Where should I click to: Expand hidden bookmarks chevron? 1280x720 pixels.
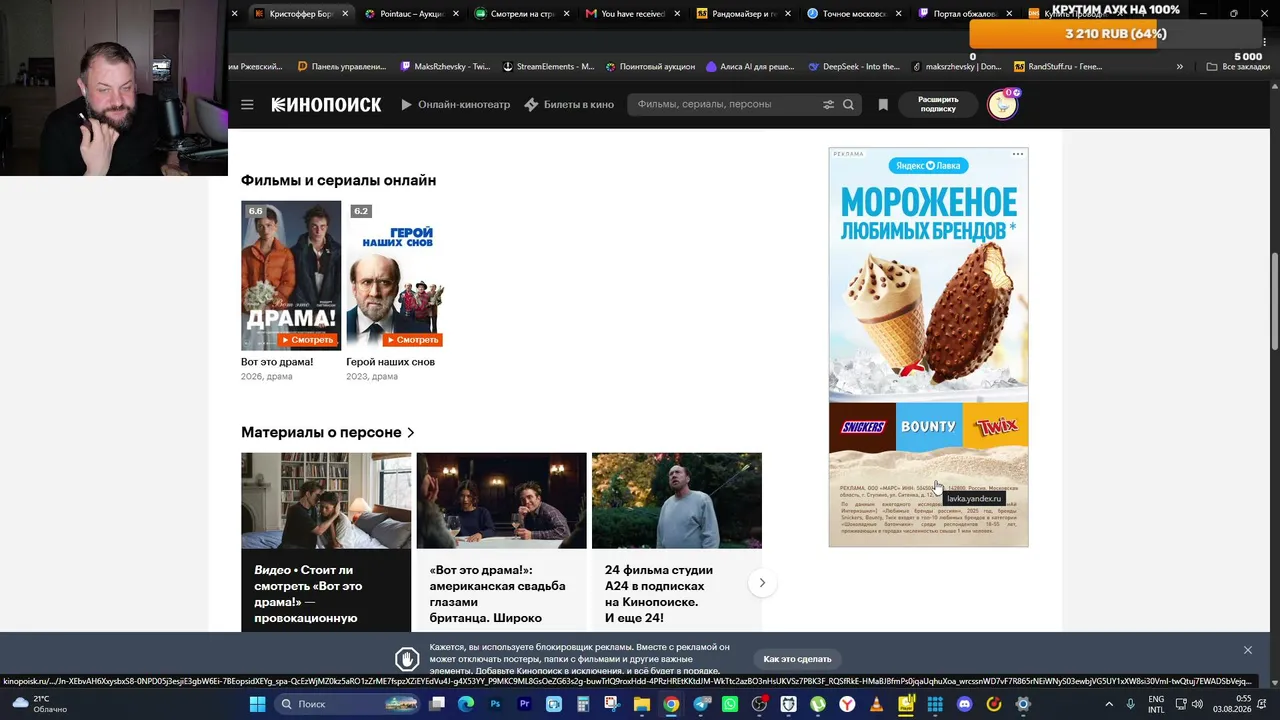tap(1180, 67)
